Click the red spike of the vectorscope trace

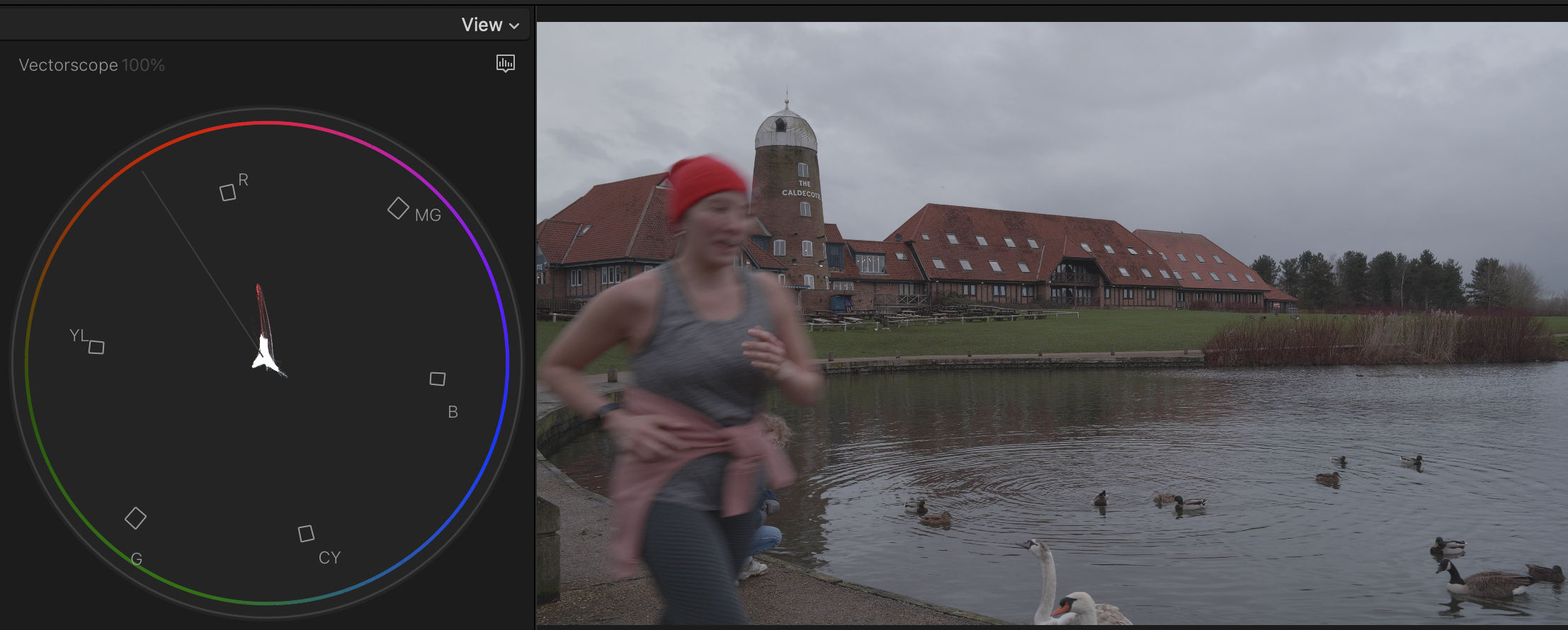tap(261, 304)
